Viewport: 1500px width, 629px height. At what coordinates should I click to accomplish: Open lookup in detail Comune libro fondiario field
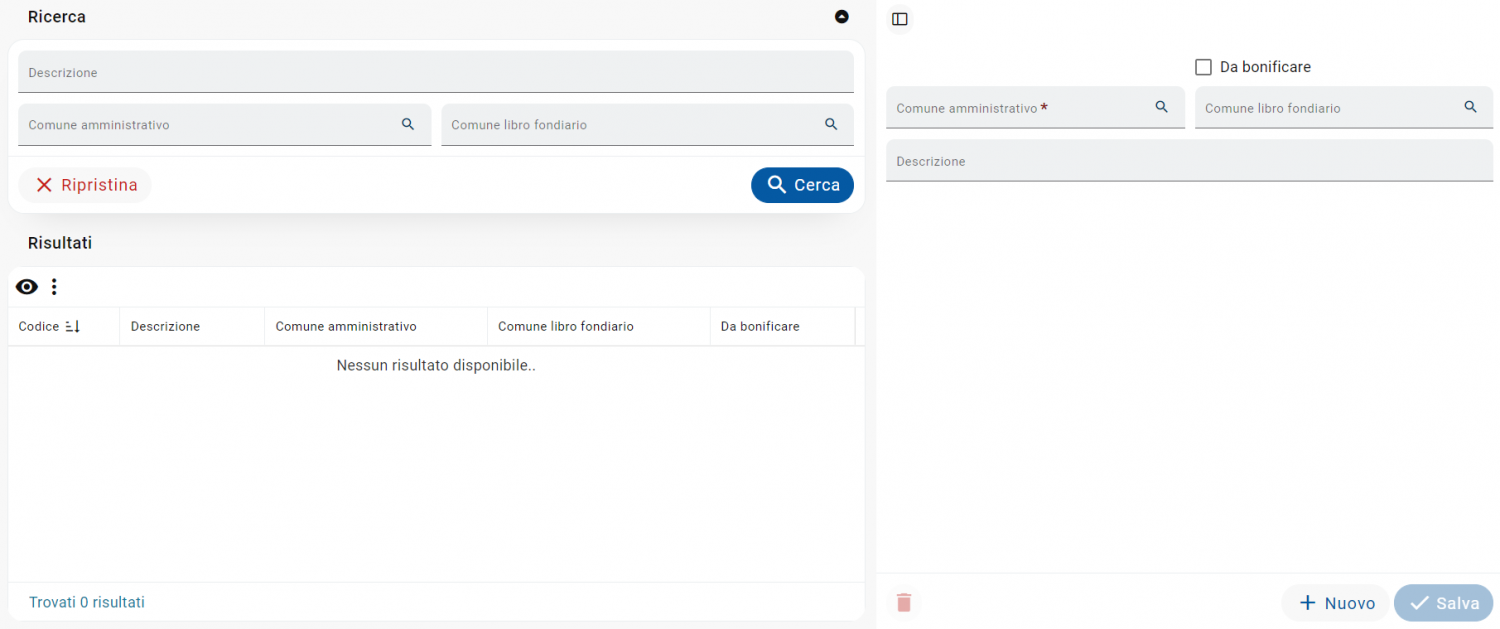(1471, 107)
